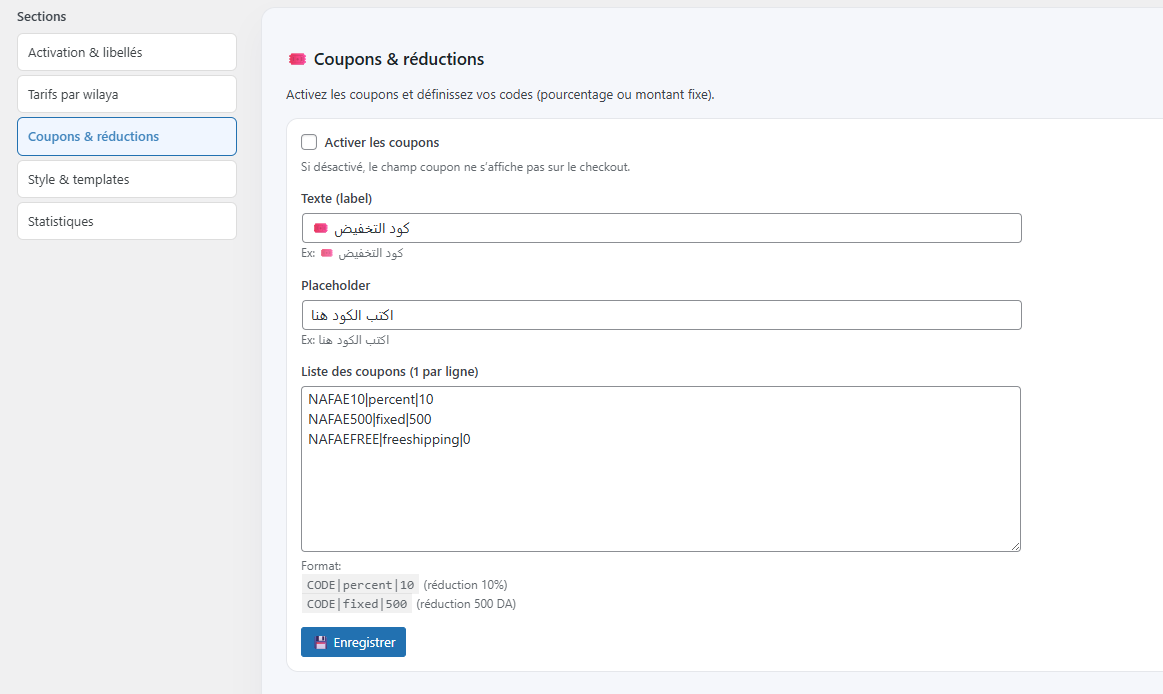Click the coupon icon next to the example text
This screenshot has height=694, width=1163.
click(x=325, y=253)
